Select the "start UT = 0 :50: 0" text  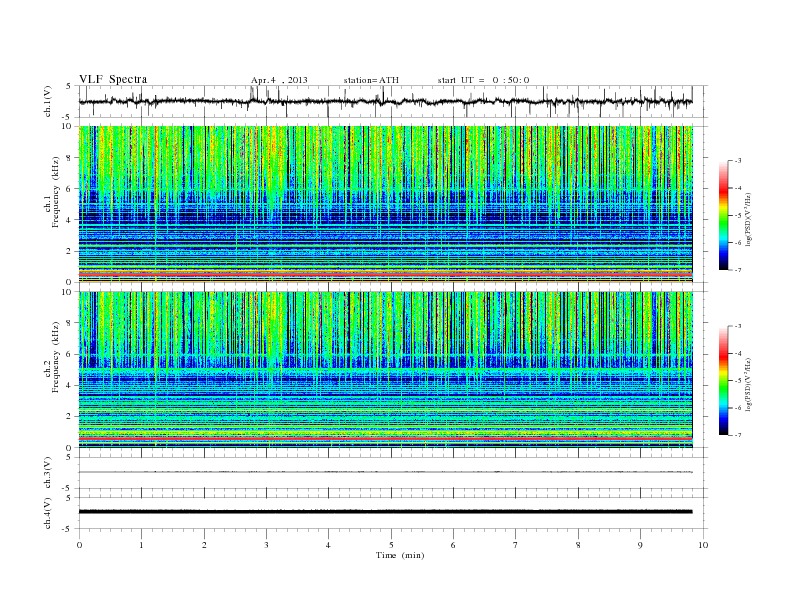[483, 80]
